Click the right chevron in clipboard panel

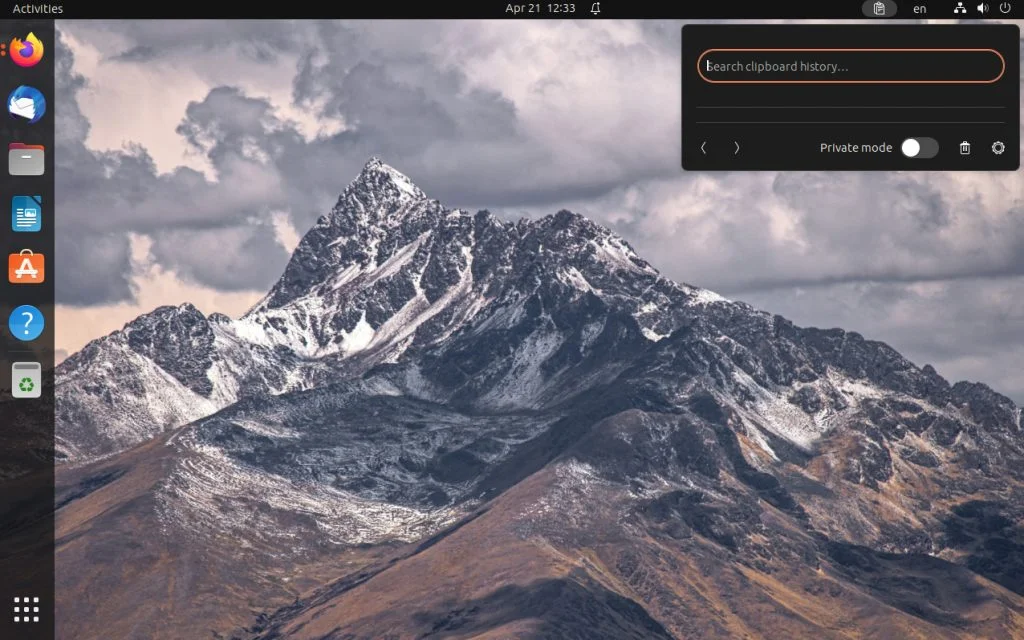[x=736, y=147]
